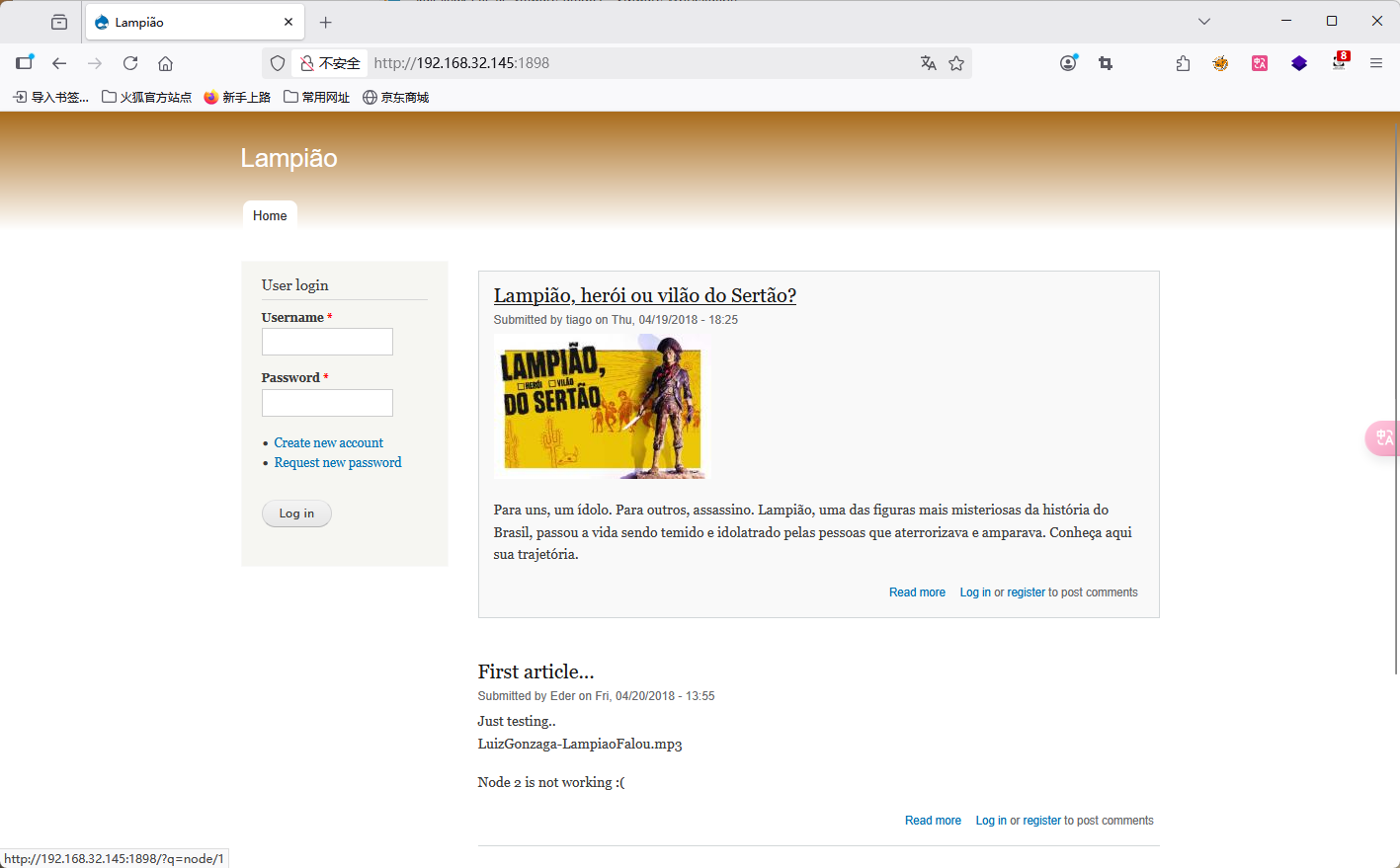Click Log in link under Lampião article
Screen dimensions: 1400x868
tap(975, 592)
